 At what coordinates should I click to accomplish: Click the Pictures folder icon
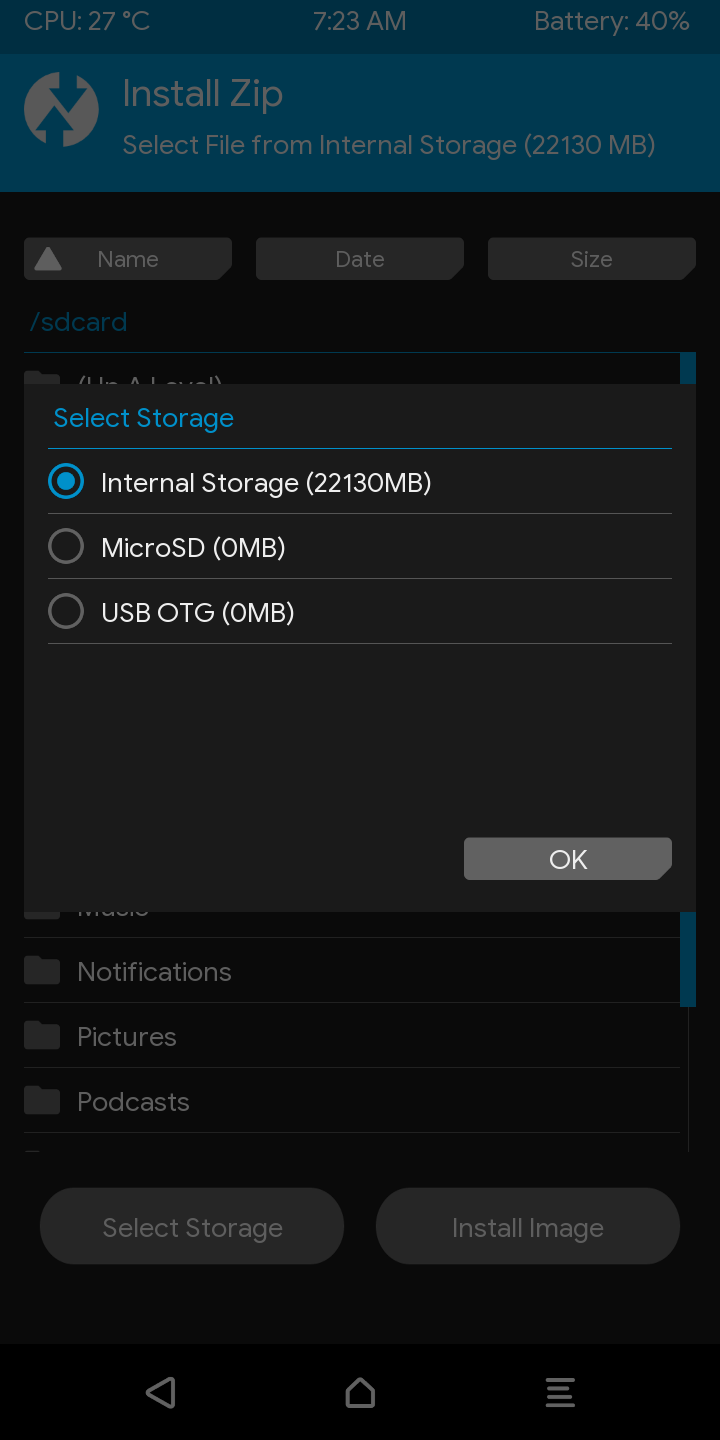click(42, 1035)
